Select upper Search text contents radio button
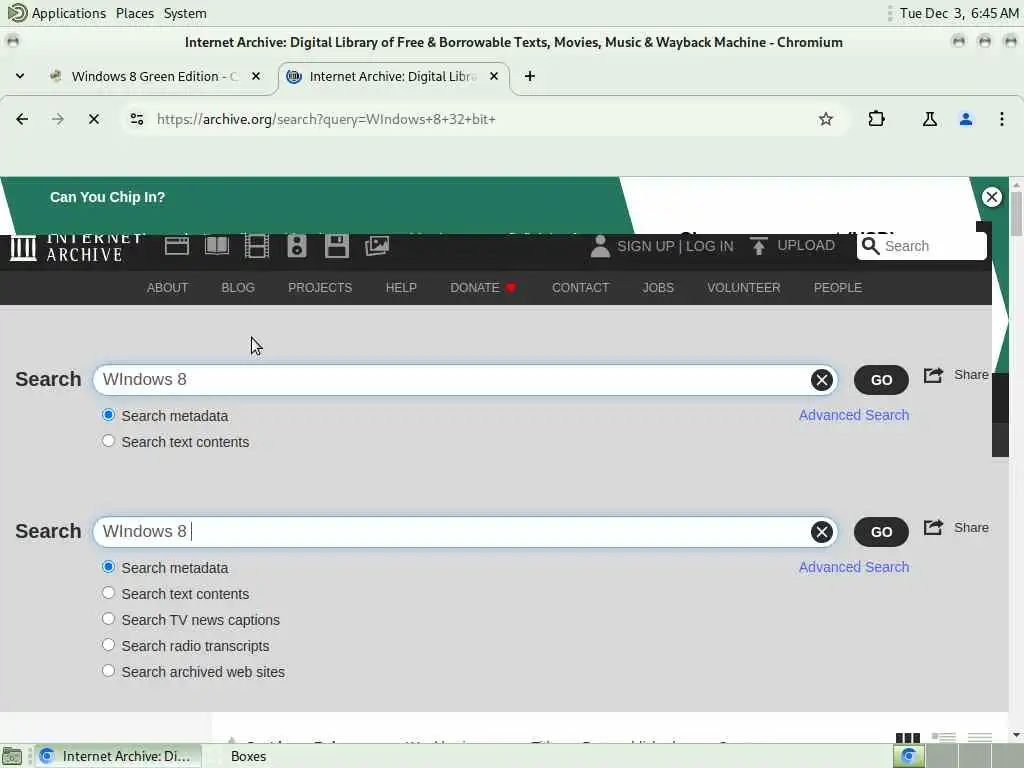The width and height of the screenshot is (1024, 768). pyautogui.click(x=108, y=441)
